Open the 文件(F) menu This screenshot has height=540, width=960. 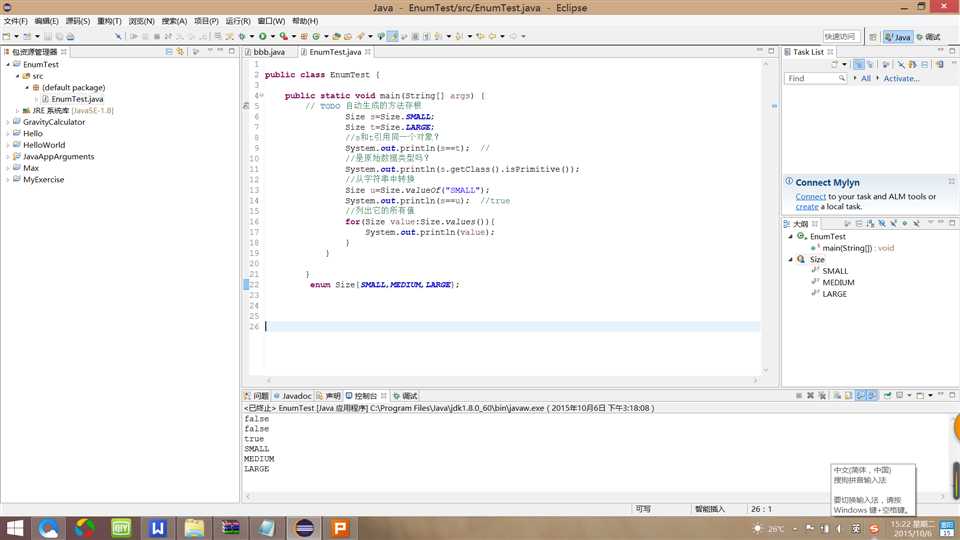click(x=15, y=21)
